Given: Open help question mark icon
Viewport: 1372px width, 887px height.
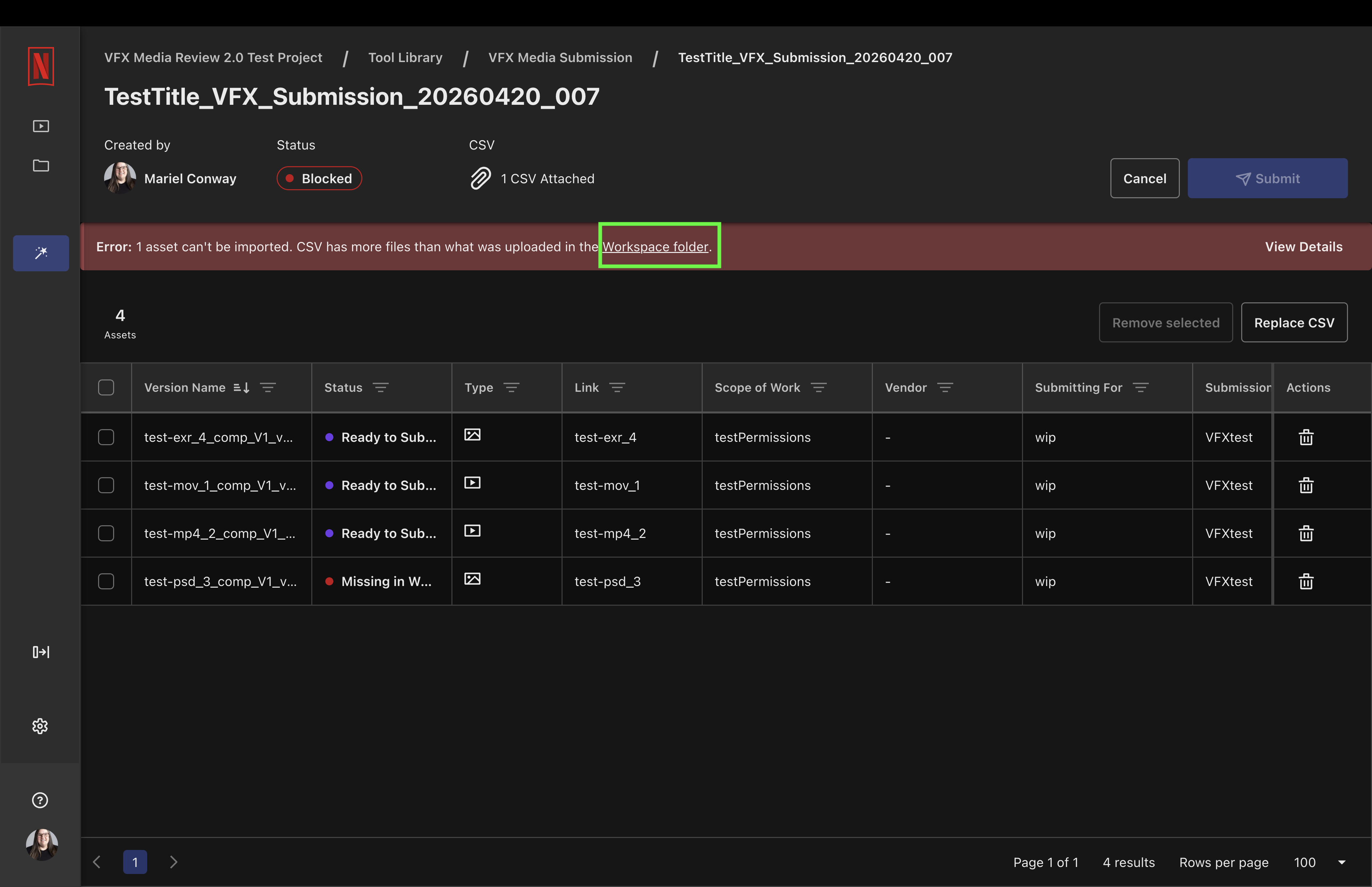Looking at the screenshot, I should 40,801.
